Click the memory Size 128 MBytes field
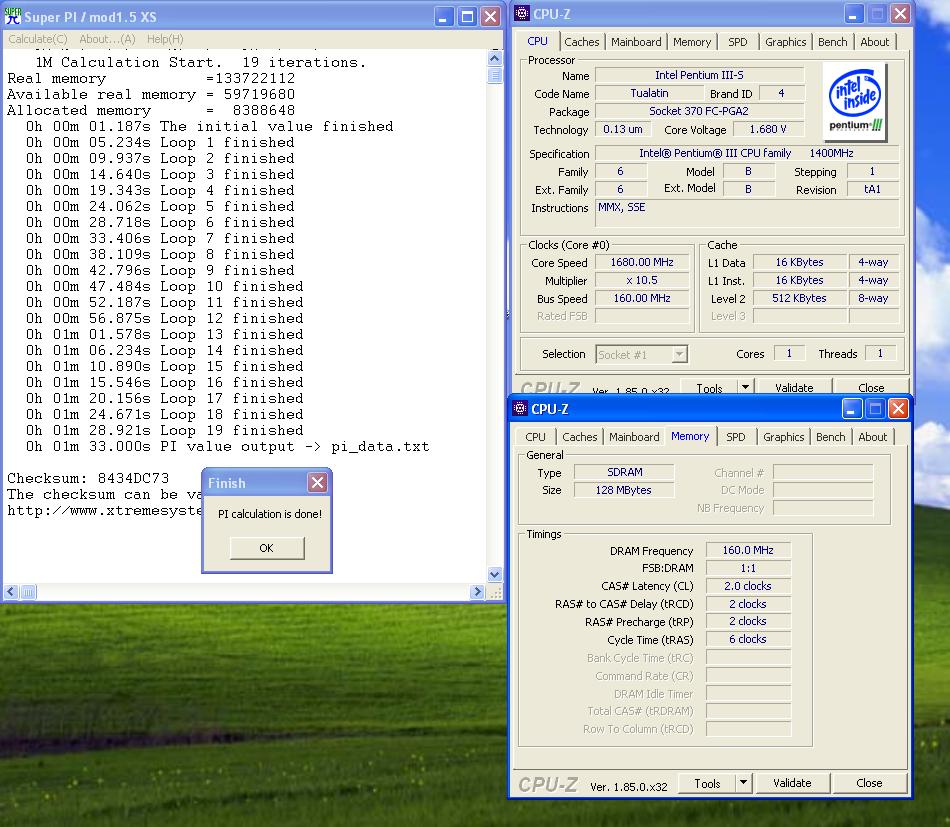950x827 pixels. click(624, 490)
